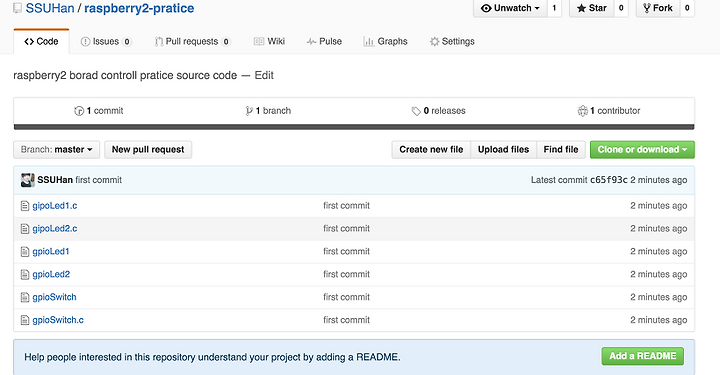Switch to the Pulse tab
Viewport: 720px width, 375px height.
[x=324, y=41]
